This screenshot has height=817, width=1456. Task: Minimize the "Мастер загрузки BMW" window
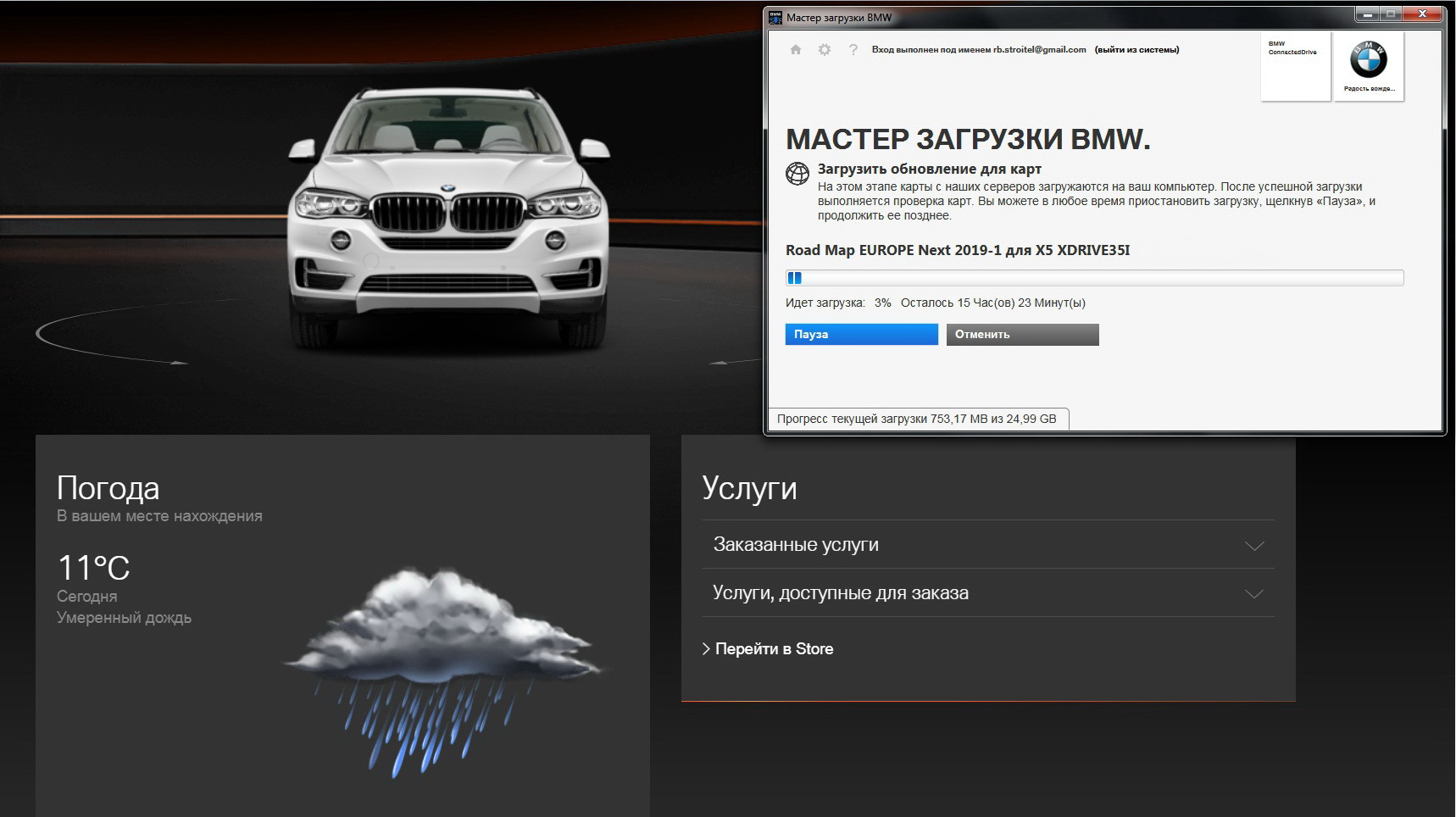click(1367, 14)
